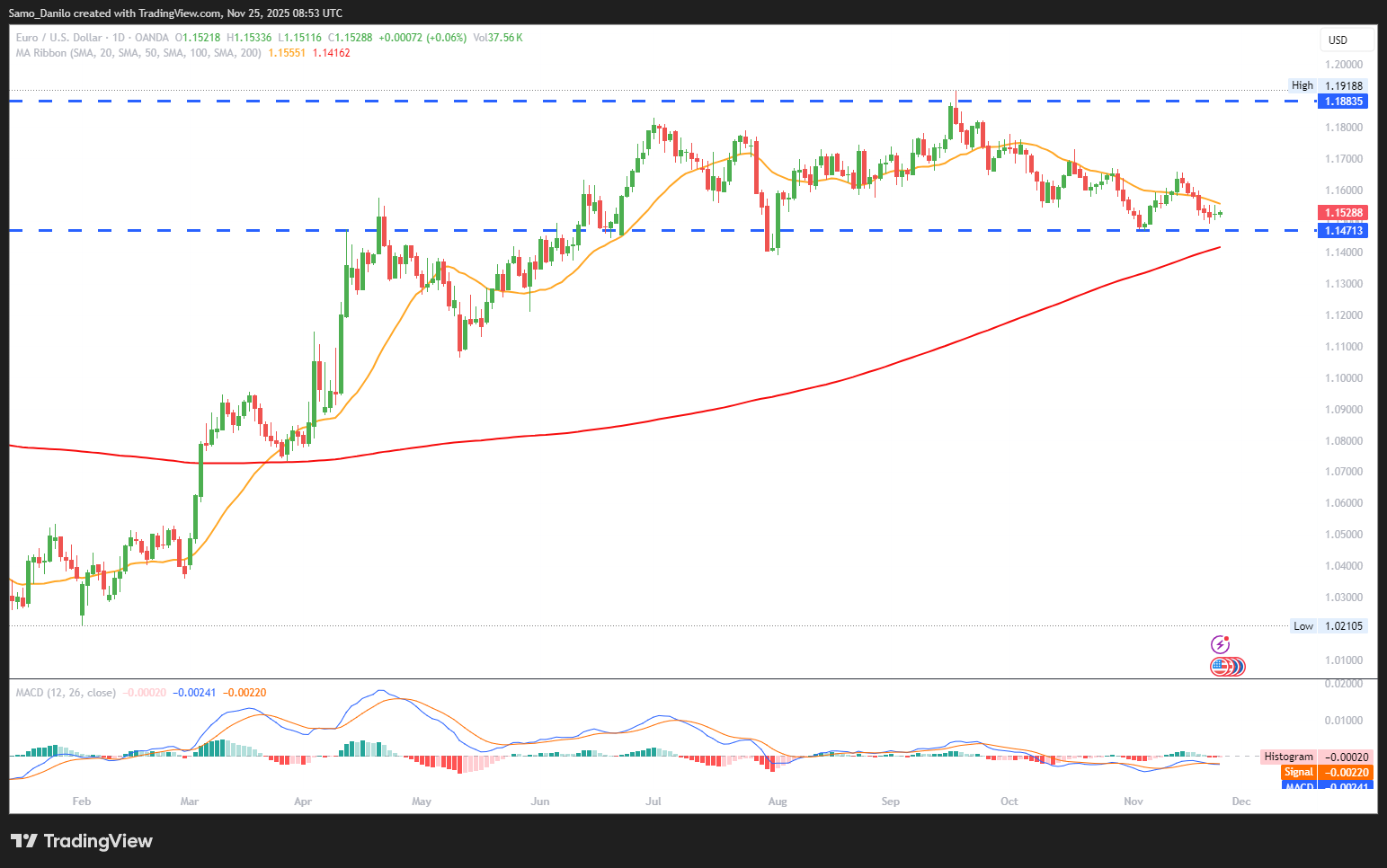This screenshot has height=868, width=1387.
Task: Click the MACD (12, 26, close) legend
Action: pos(66,693)
